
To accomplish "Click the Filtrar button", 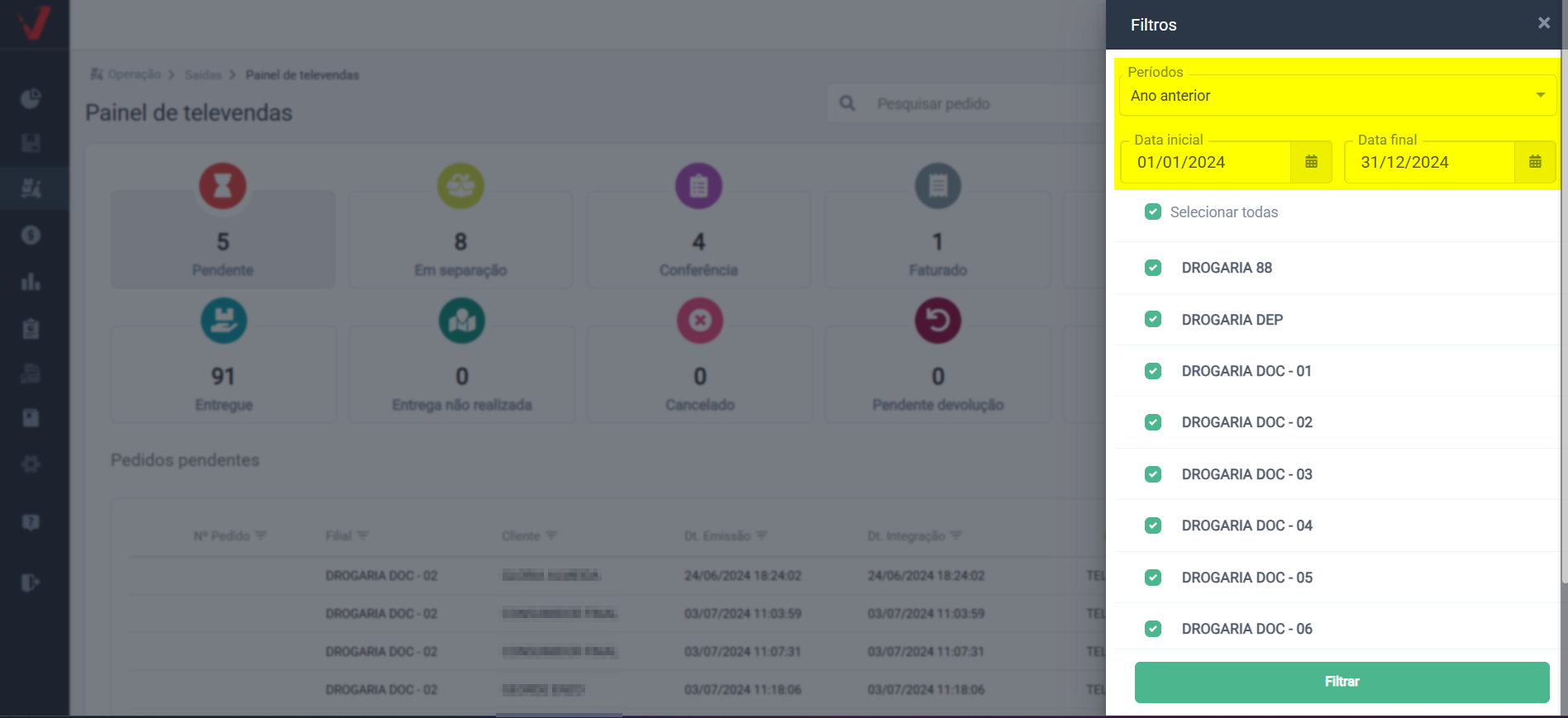I will 1342,682.
